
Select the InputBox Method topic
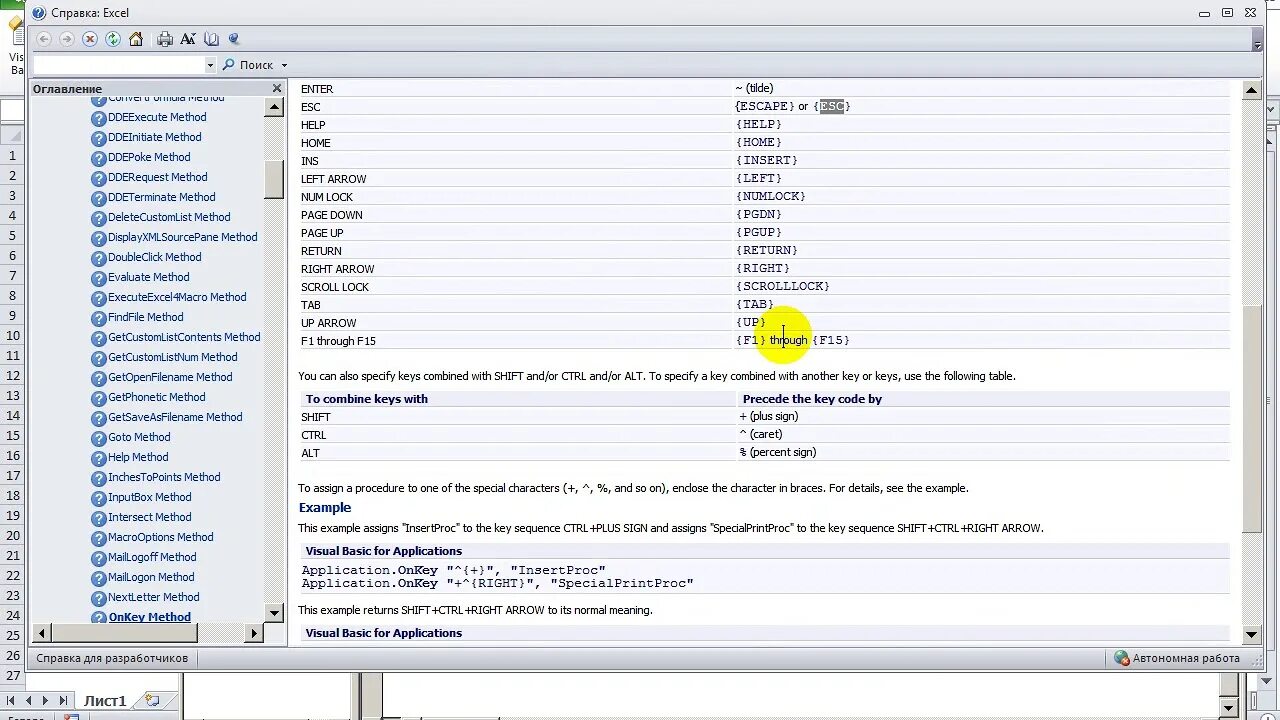[149, 497]
